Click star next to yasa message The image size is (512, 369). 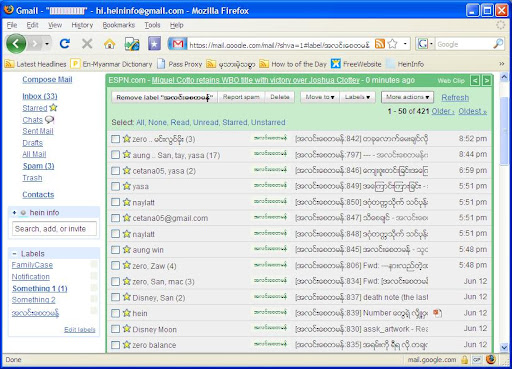127,186
